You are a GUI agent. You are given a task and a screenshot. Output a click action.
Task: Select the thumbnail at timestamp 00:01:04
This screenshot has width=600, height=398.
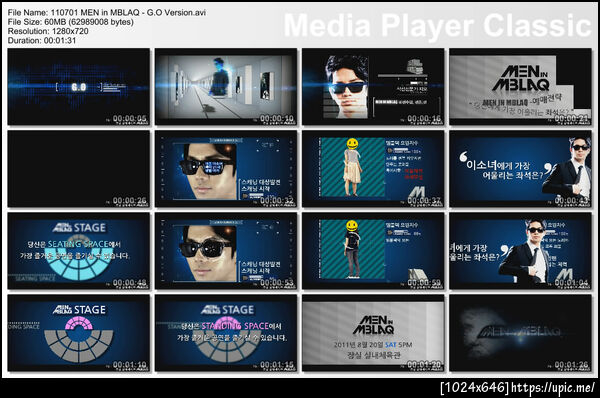[520, 251]
